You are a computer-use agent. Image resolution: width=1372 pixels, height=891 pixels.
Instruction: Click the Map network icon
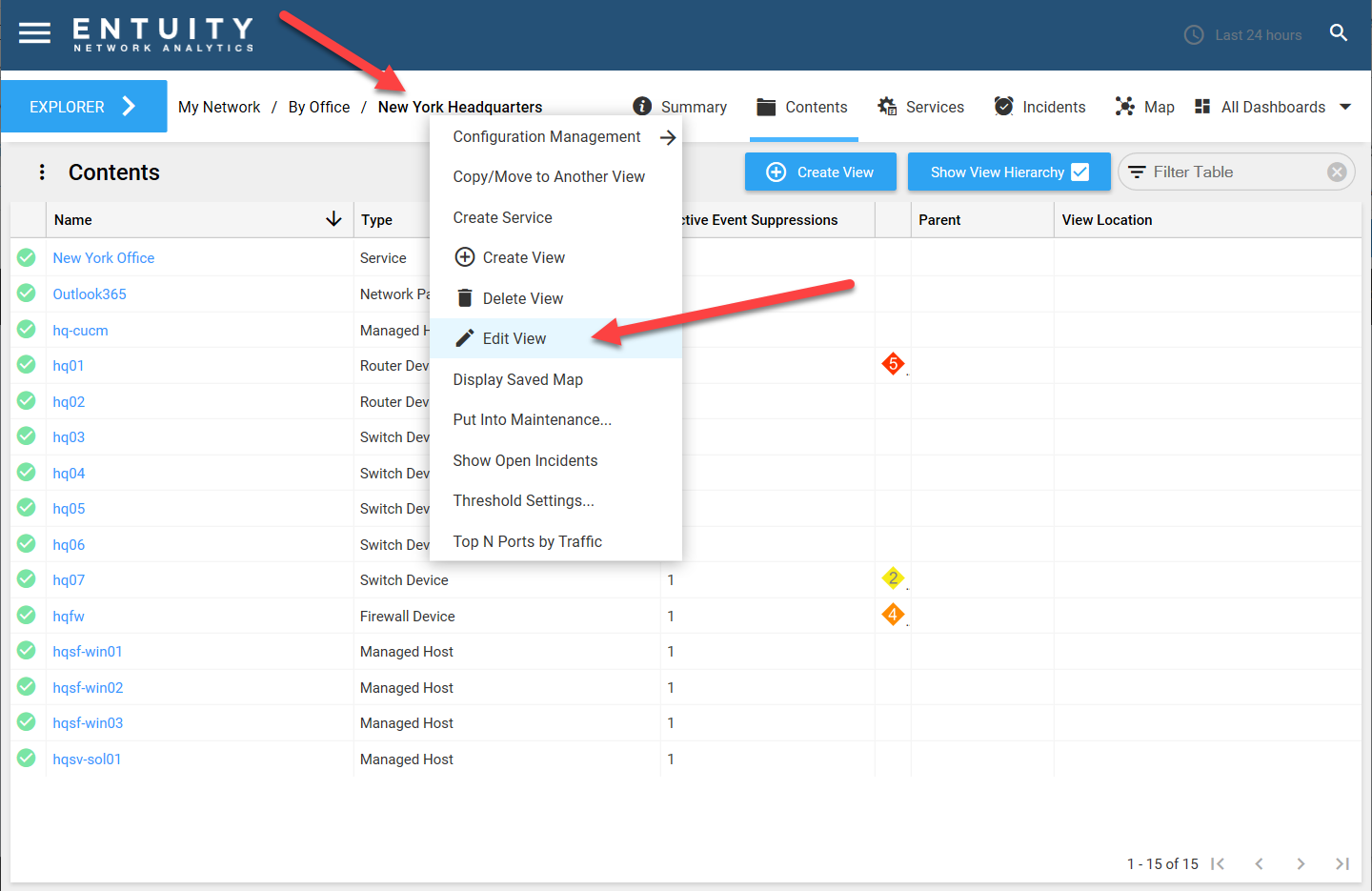tap(1125, 107)
